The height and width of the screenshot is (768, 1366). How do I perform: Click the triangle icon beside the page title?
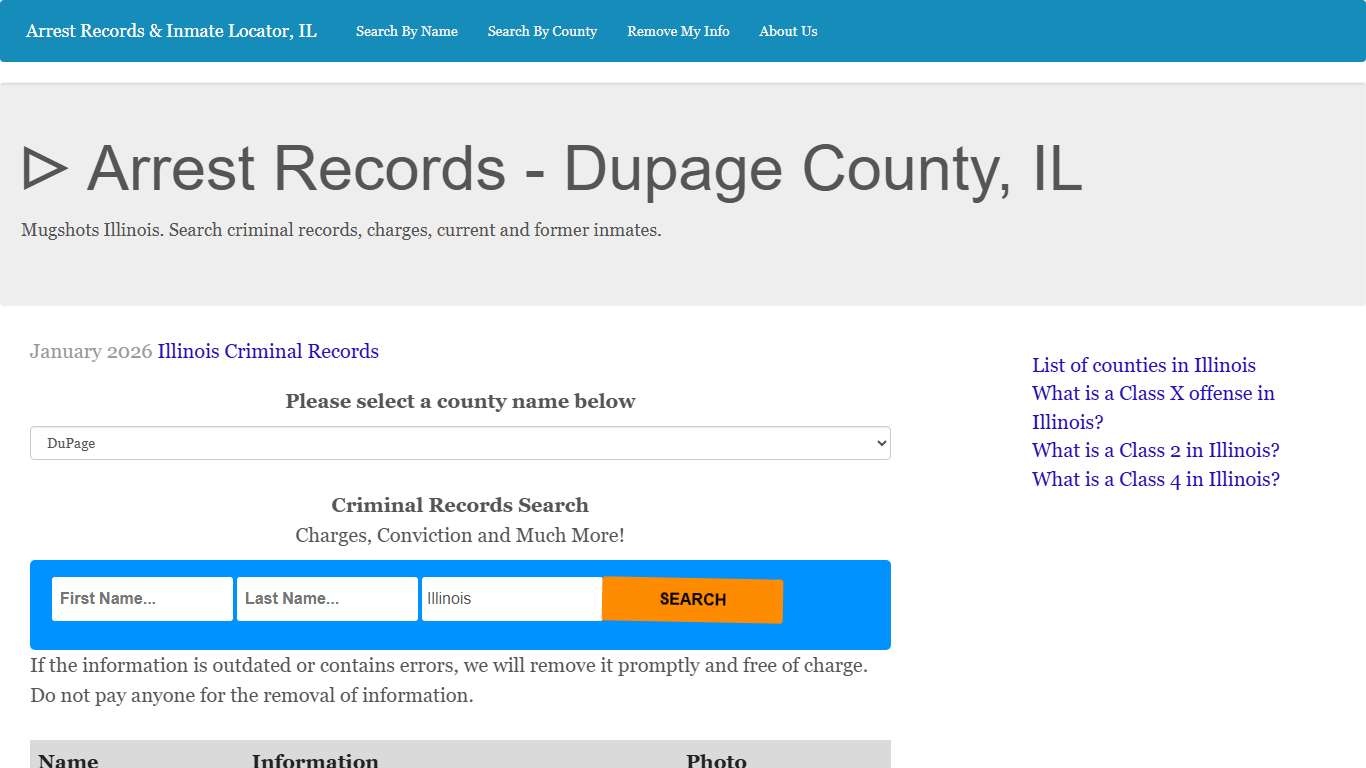(44, 168)
